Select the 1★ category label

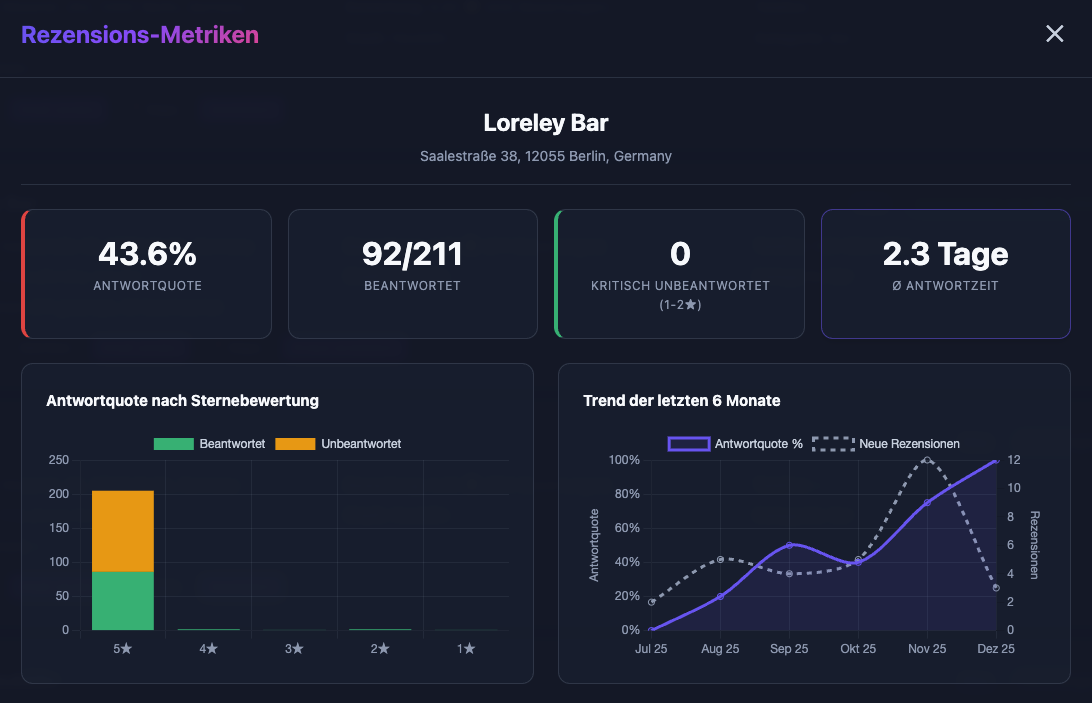coord(466,648)
